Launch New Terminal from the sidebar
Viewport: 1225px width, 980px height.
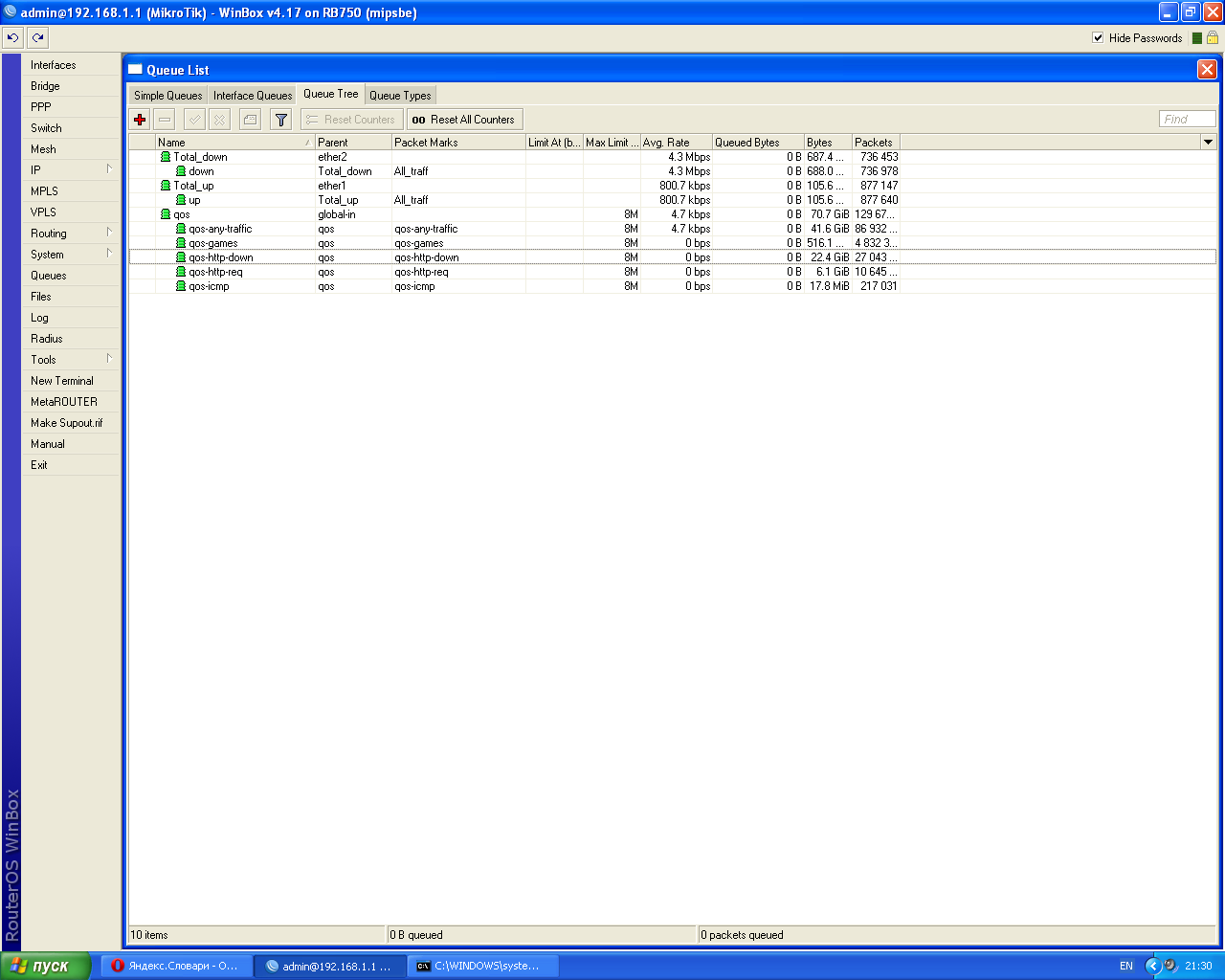[x=72, y=381]
